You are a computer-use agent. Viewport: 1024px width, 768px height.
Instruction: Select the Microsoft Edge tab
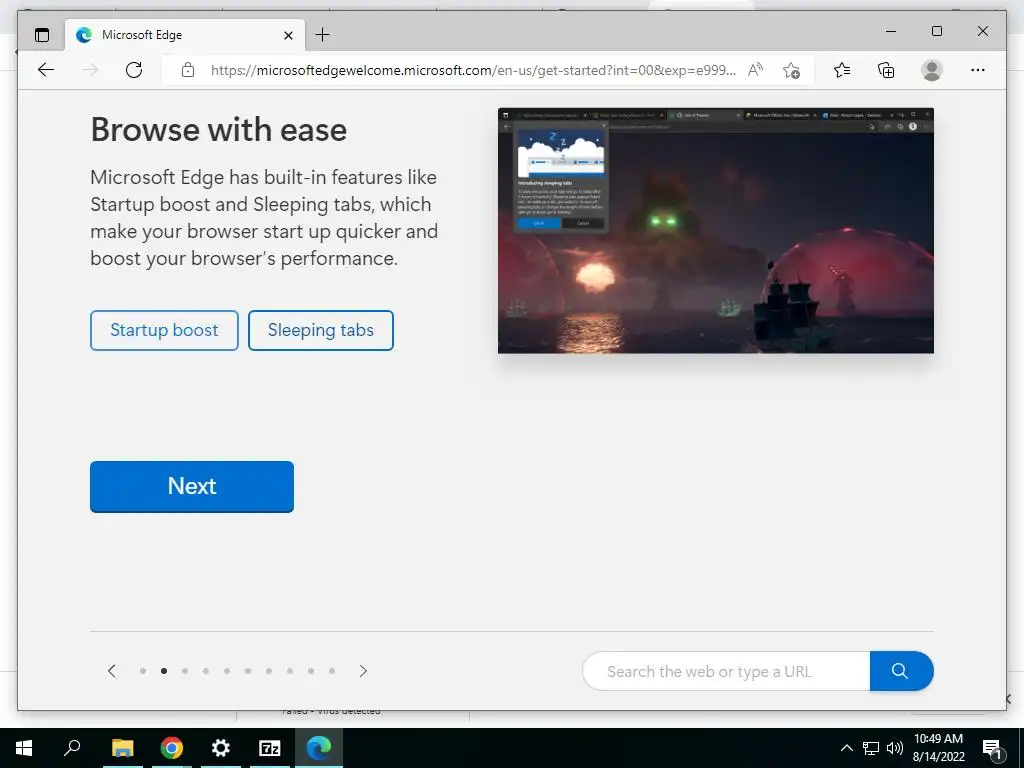coord(184,35)
